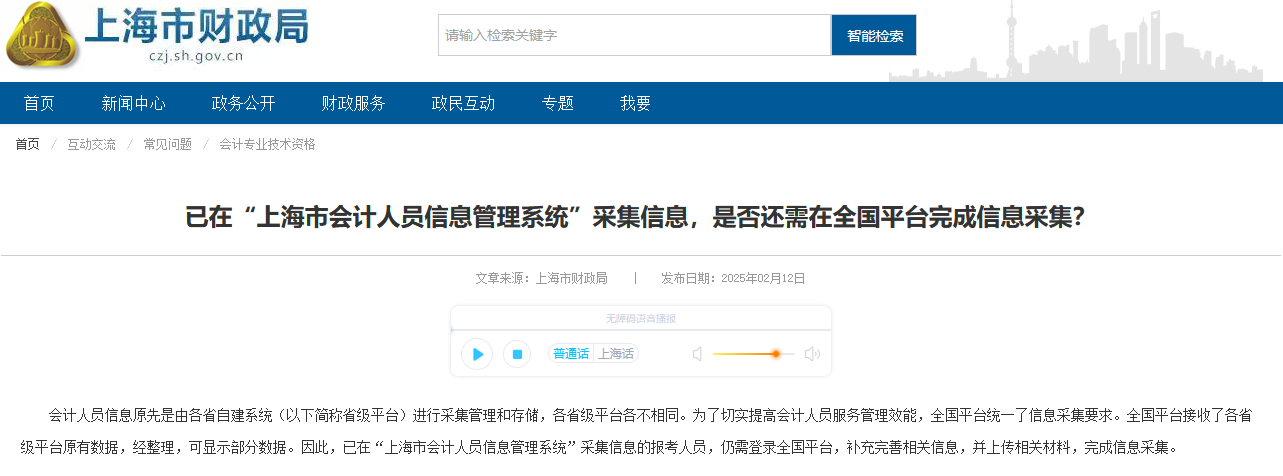Stop the audio narration
The image size is (1283, 476).
tap(516, 354)
